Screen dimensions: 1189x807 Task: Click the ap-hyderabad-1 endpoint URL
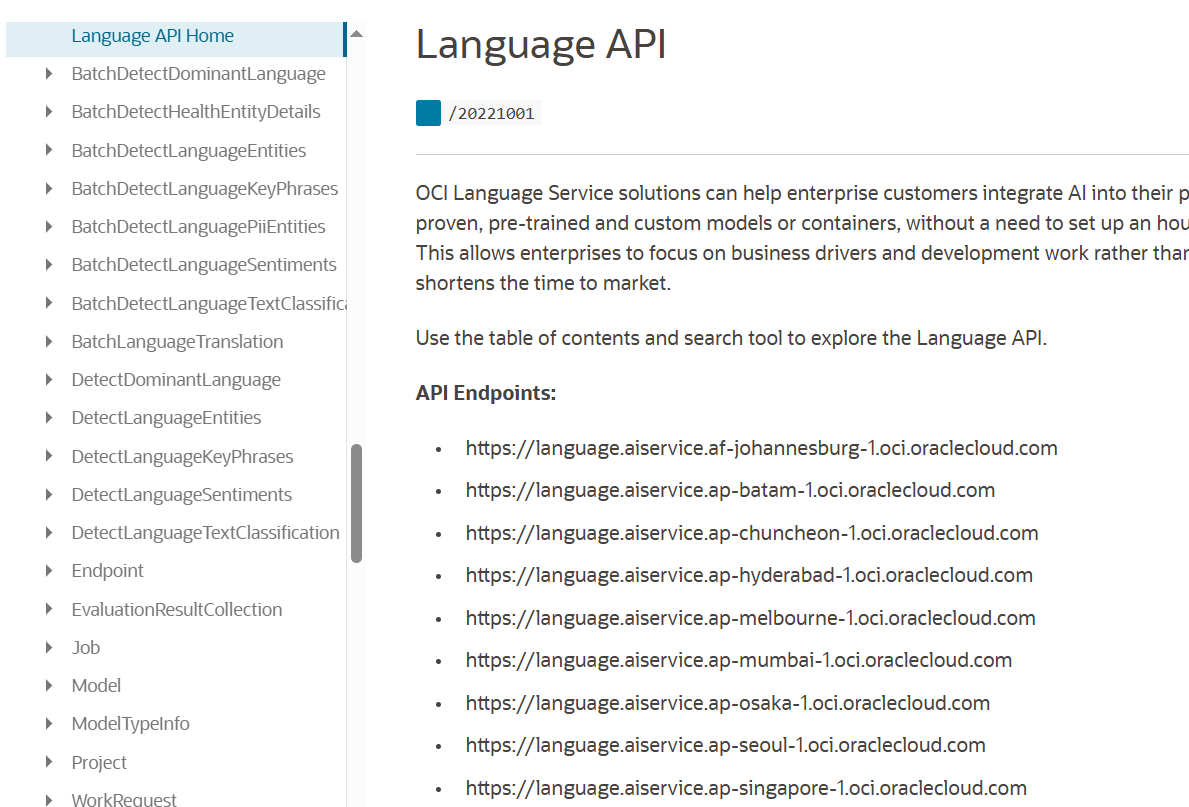749,576
